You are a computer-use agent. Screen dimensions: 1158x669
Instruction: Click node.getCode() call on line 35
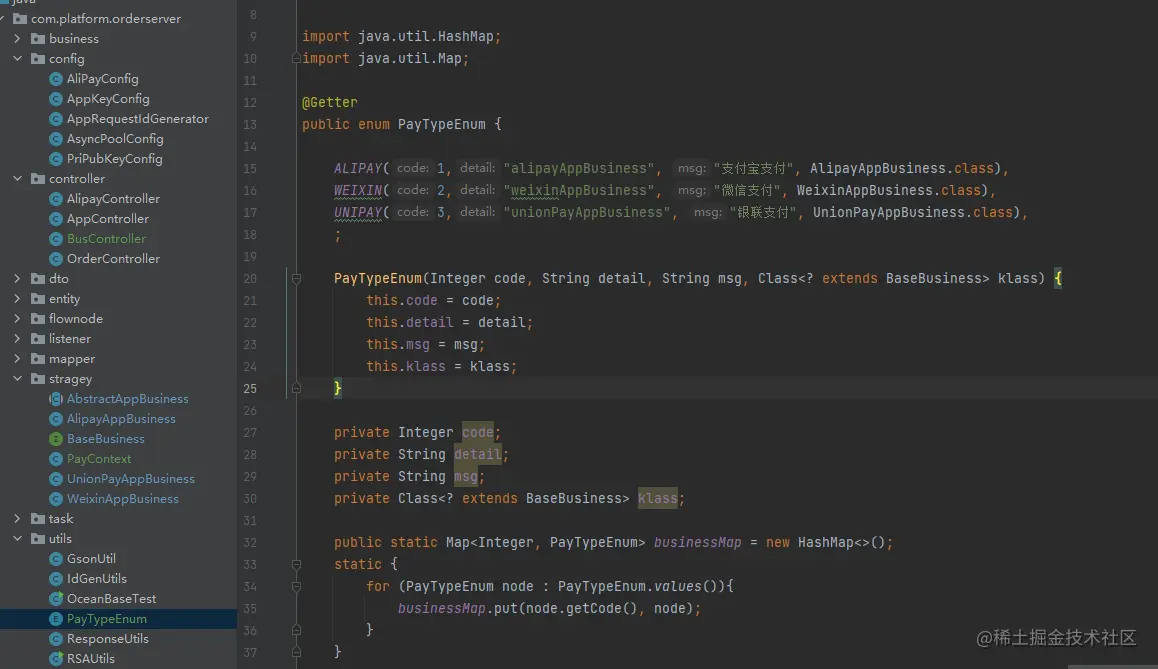(x=582, y=608)
